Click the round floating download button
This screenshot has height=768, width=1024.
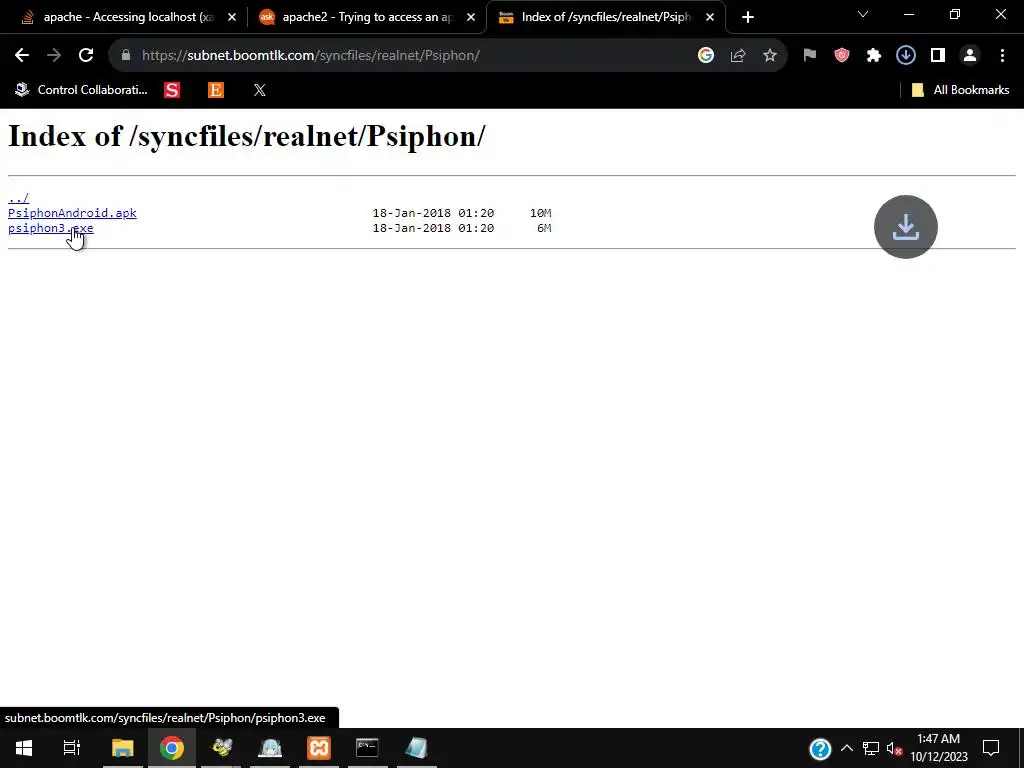pyautogui.click(x=906, y=227)
